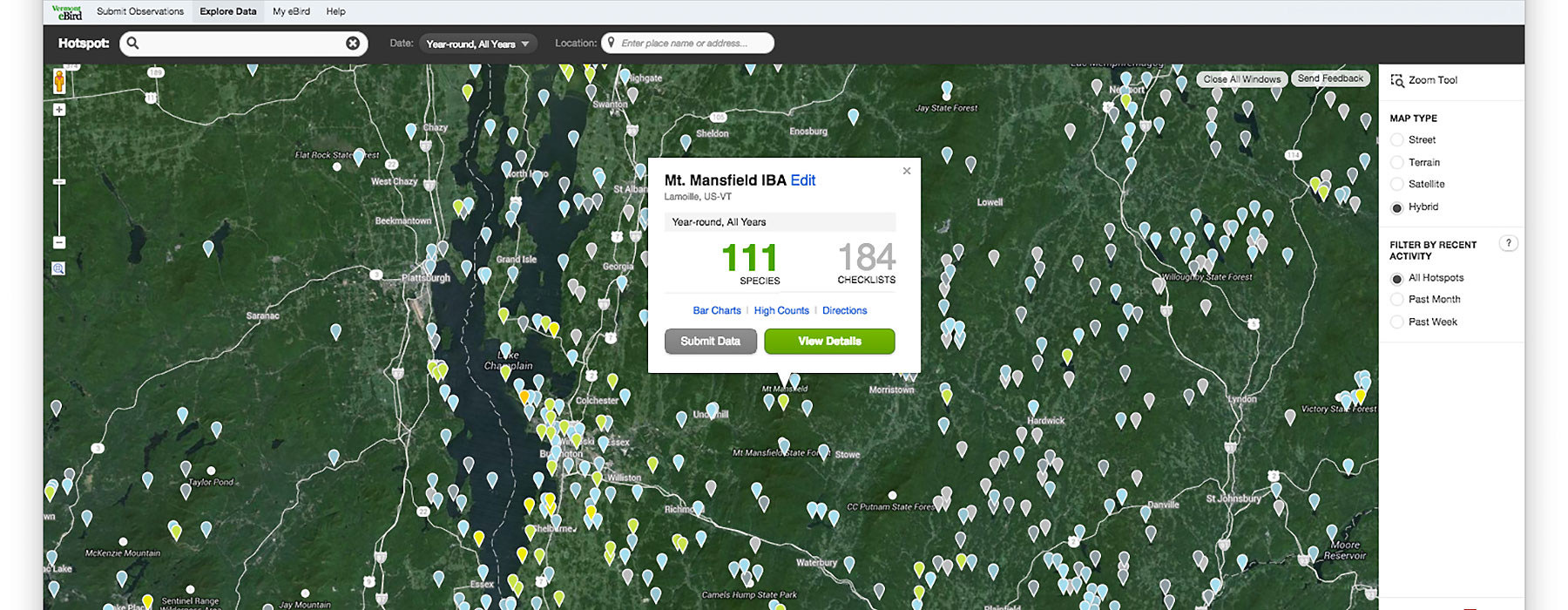
Task: Open the Bar Charts link
Action: pos(716,311)
